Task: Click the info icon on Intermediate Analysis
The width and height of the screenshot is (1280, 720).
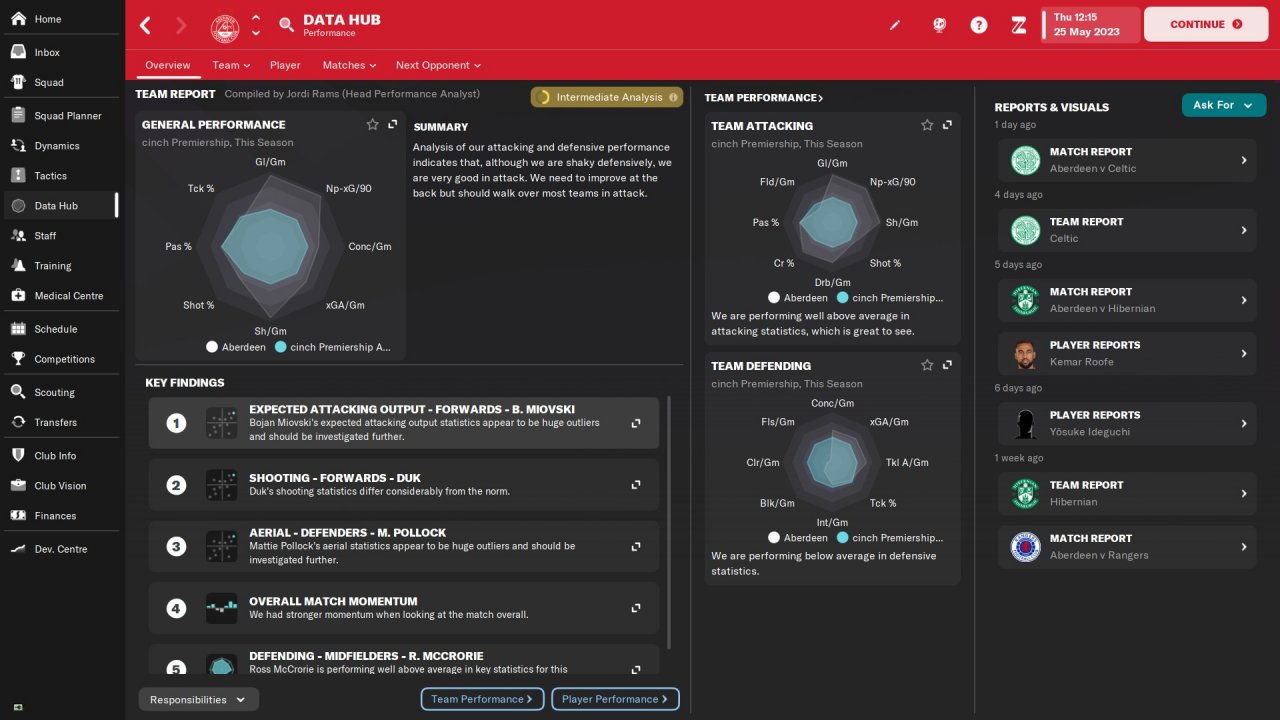Action: pyautogui.click(x=673, y=97)
